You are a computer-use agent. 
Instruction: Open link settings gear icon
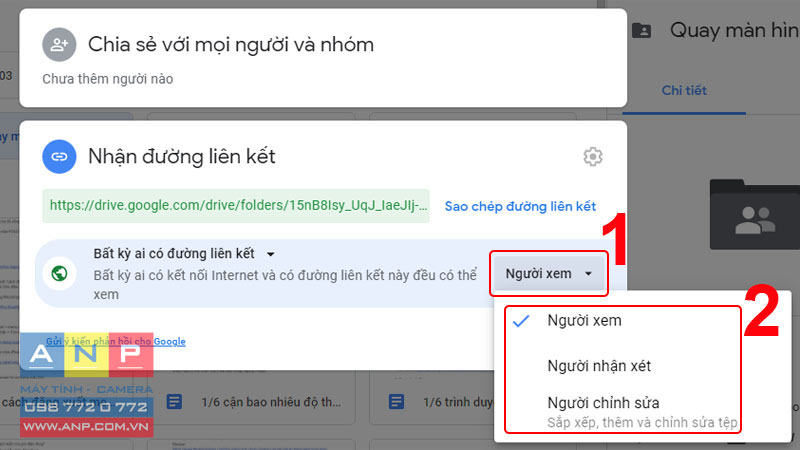coord(593,157)
